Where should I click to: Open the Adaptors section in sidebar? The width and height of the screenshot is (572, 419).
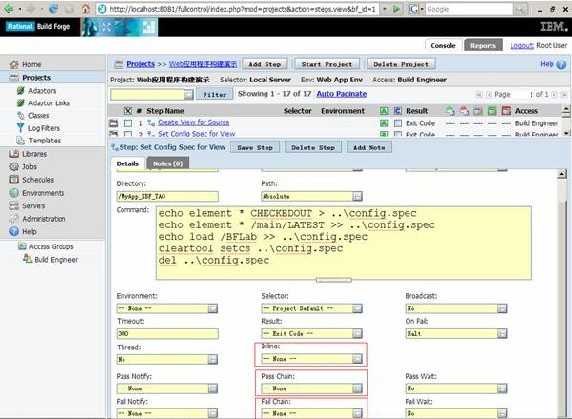42,91
